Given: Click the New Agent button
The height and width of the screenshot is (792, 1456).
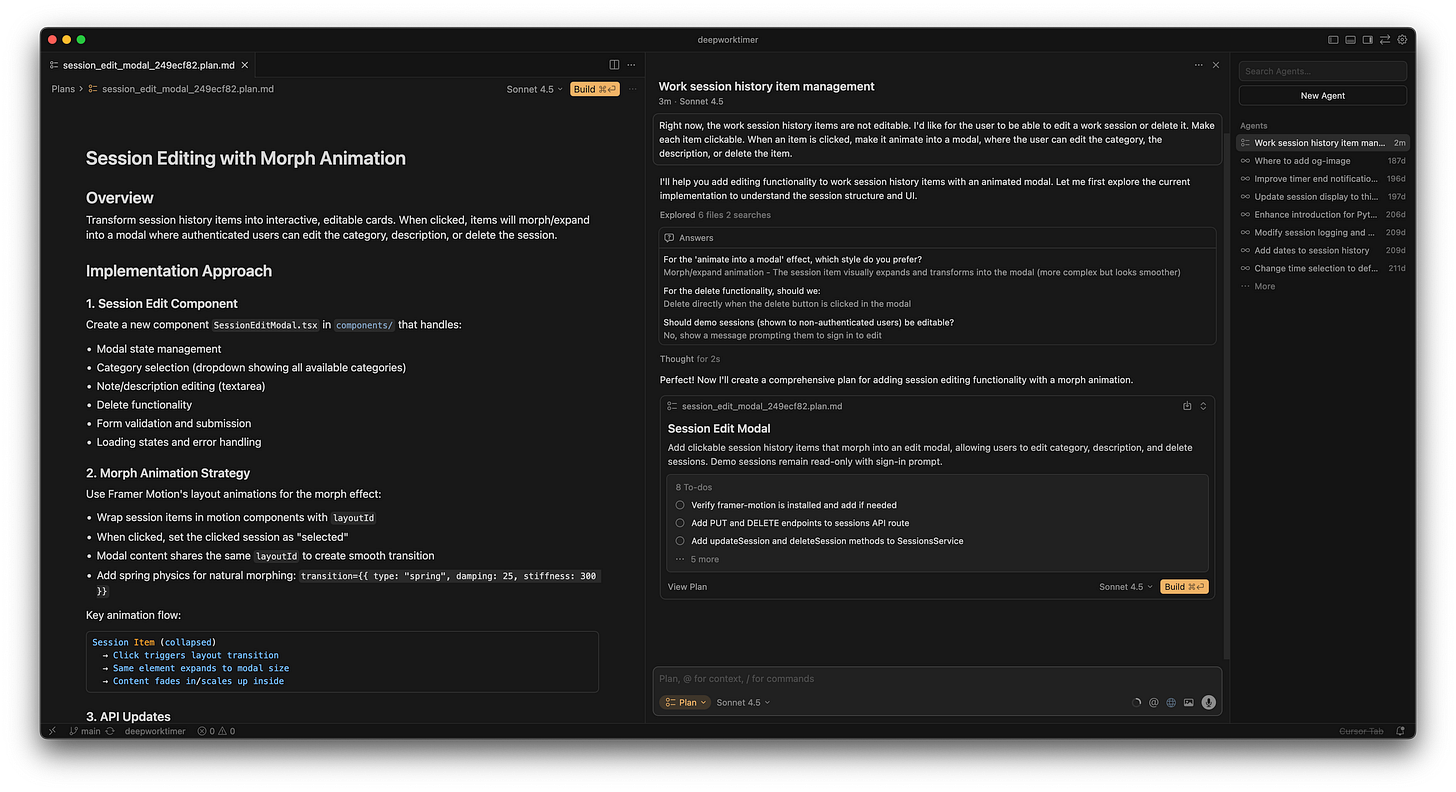Looking at the screenshot, I should click(1322, 96).
